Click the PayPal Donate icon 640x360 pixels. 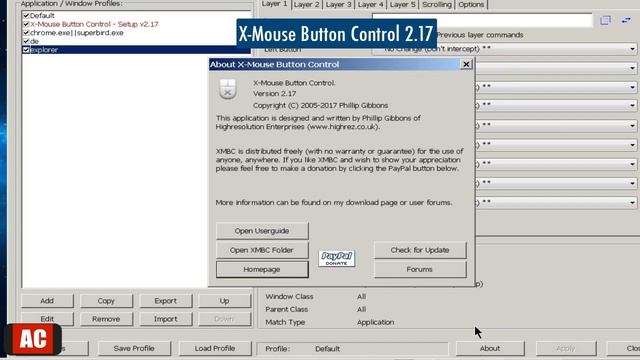(337, 258)
